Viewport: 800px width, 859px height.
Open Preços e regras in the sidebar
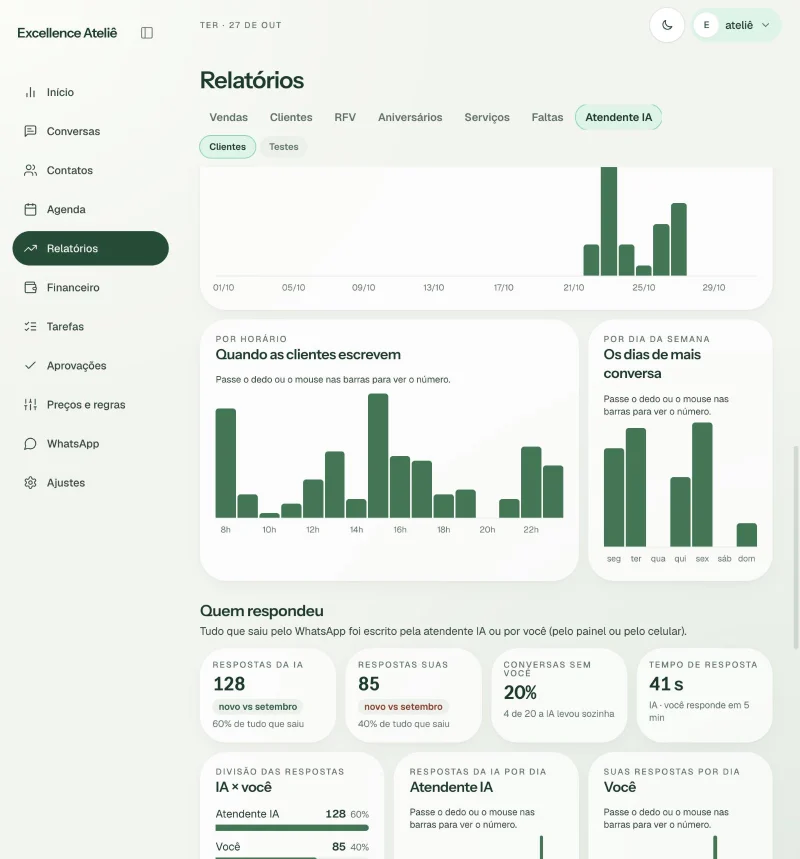[x=90, y=405]
